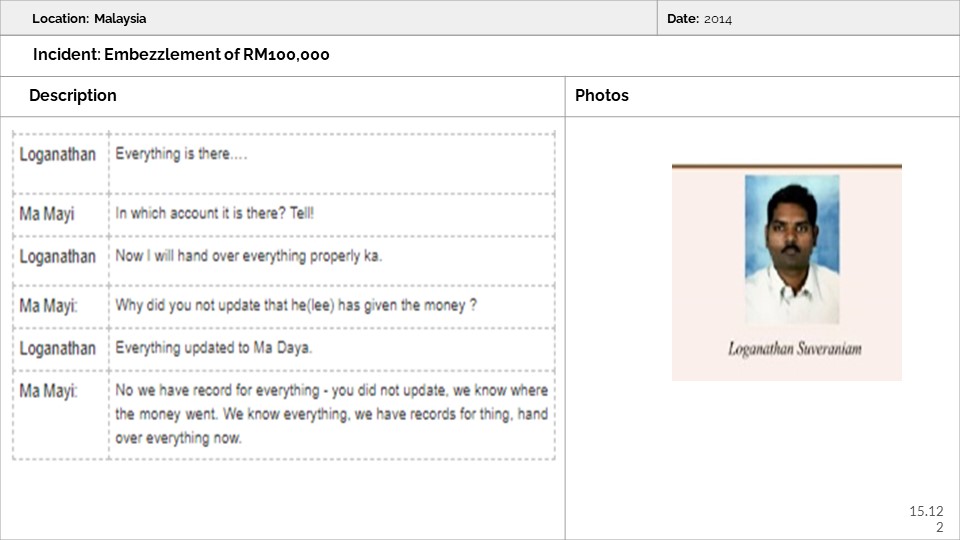Click the portrait photo in Photos
The height and width of the screenshot is (540, 960).
coord(792,249)
